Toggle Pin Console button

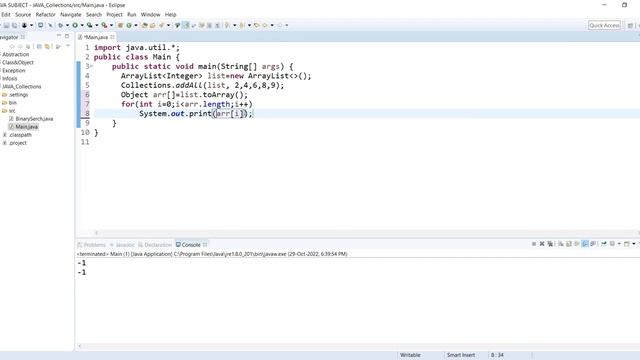(x=604, y=244)
